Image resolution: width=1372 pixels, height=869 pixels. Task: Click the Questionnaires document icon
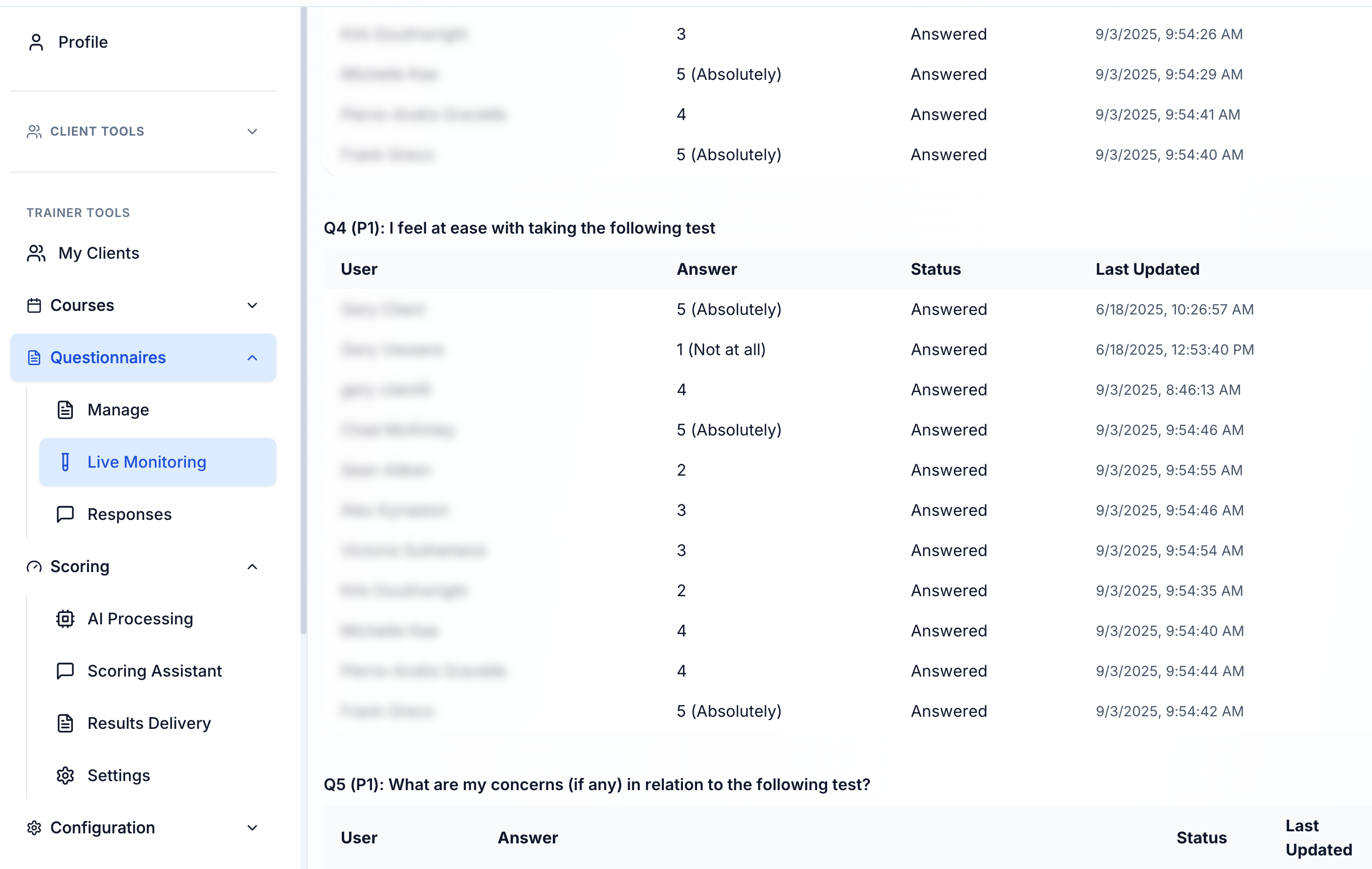[x=34, y=358]
